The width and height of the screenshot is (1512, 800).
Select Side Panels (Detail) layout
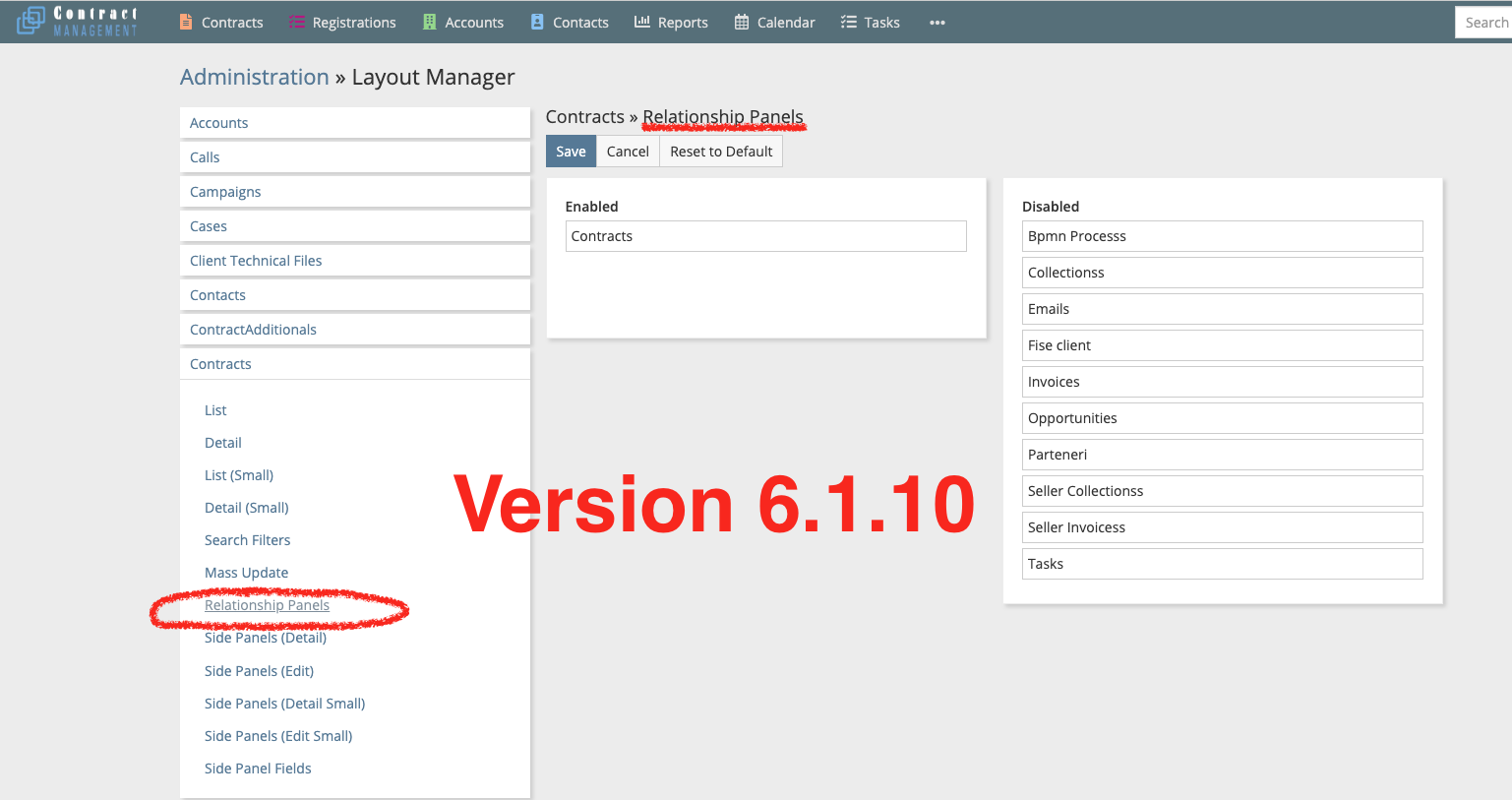point(266,638)
